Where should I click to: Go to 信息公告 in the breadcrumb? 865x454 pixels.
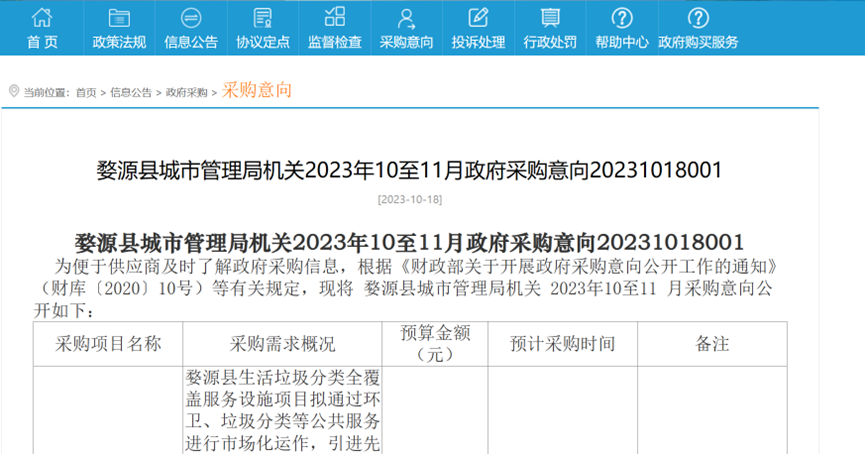131,93
